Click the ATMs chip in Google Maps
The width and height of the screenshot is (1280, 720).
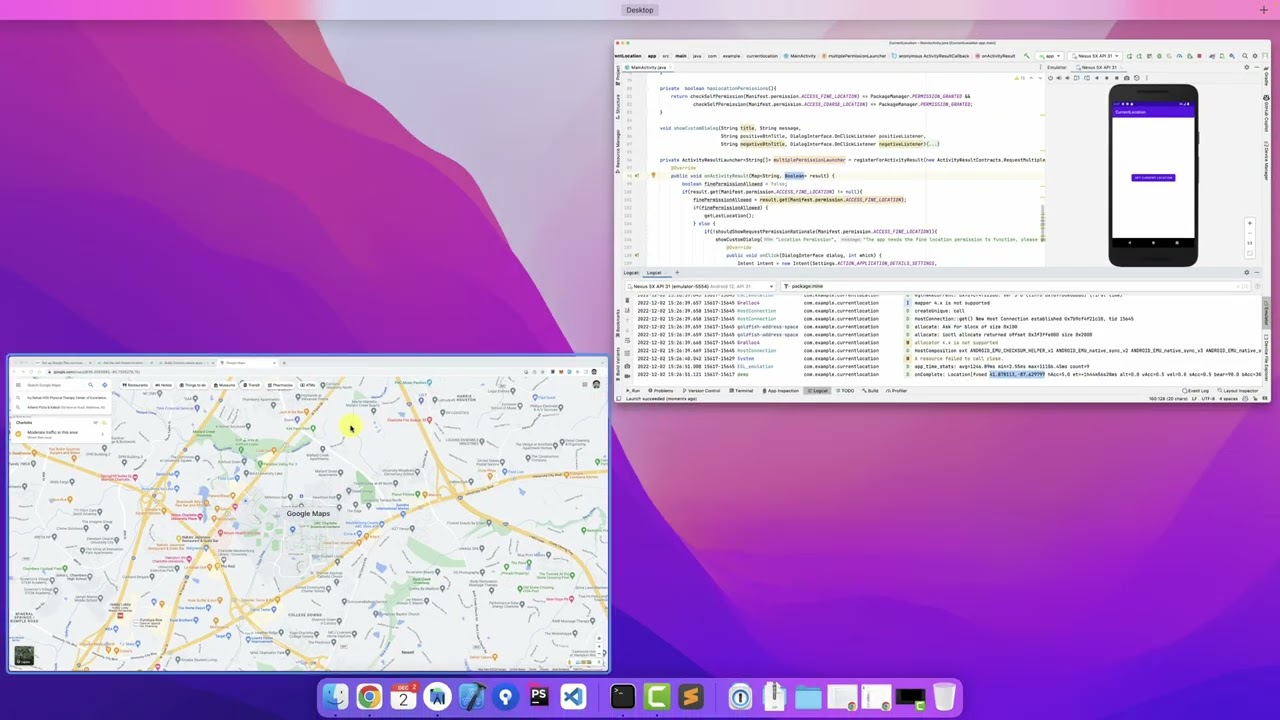(308, 385)
